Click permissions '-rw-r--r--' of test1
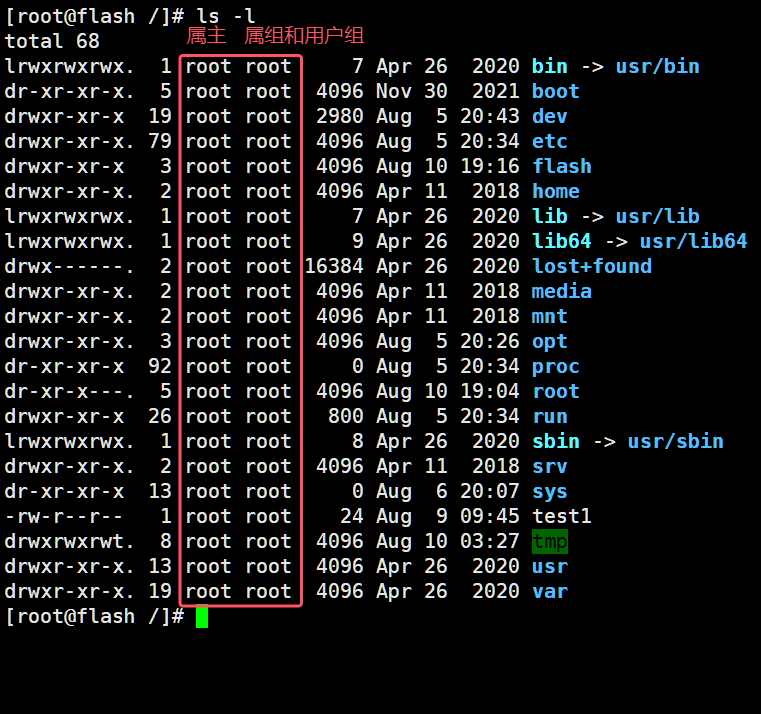This screenshot has width=761, height=714. 64,516
